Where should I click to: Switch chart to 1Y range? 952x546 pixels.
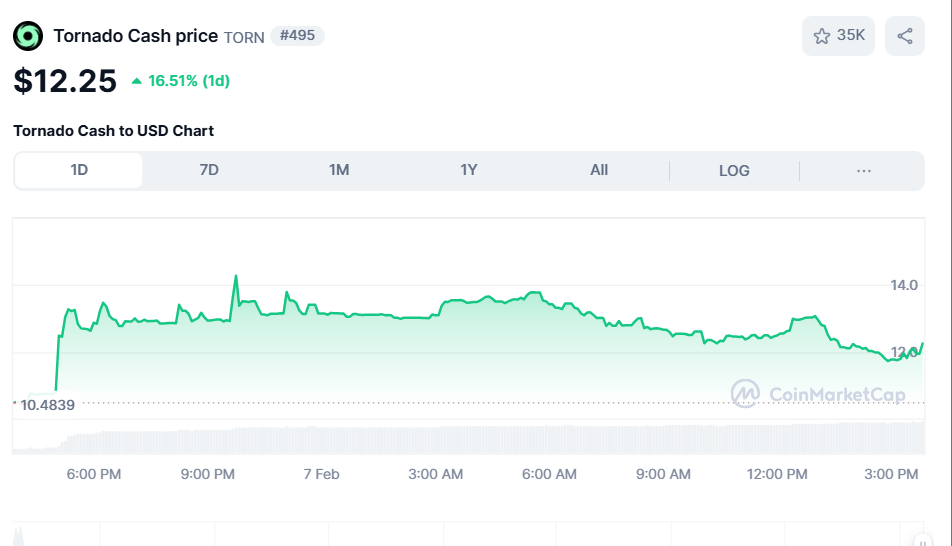(x=469, y=170)
